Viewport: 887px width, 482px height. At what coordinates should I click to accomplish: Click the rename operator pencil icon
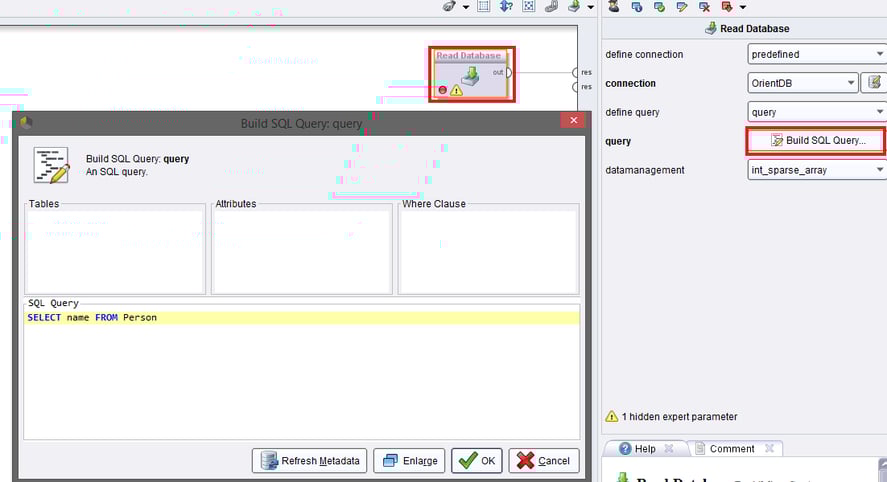click(x=682, y=6)
